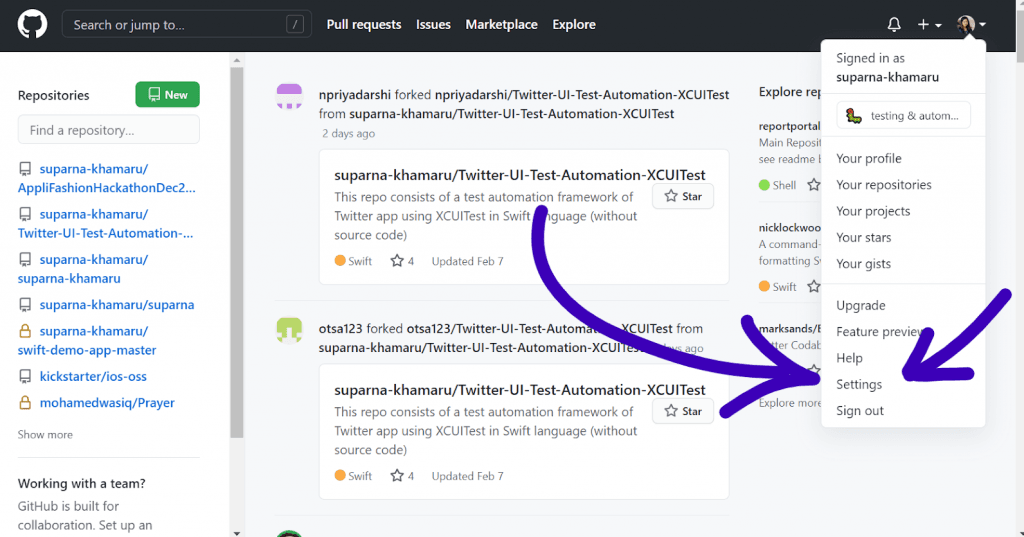This screenshot has height=537, width=1024.
Task: Click the status emoji icon in user menu
Action: point(854,116)
